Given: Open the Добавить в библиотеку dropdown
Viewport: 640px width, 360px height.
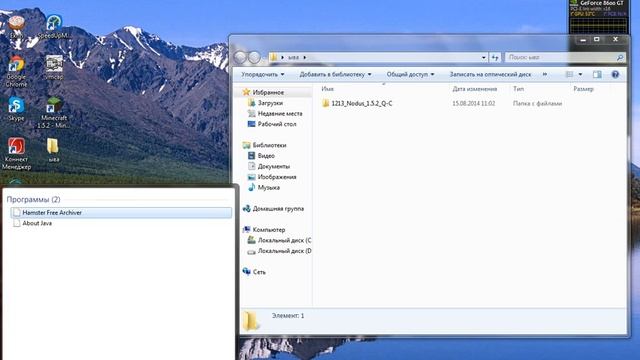Looking at the screenshot, I should click(x=335, y=74).
